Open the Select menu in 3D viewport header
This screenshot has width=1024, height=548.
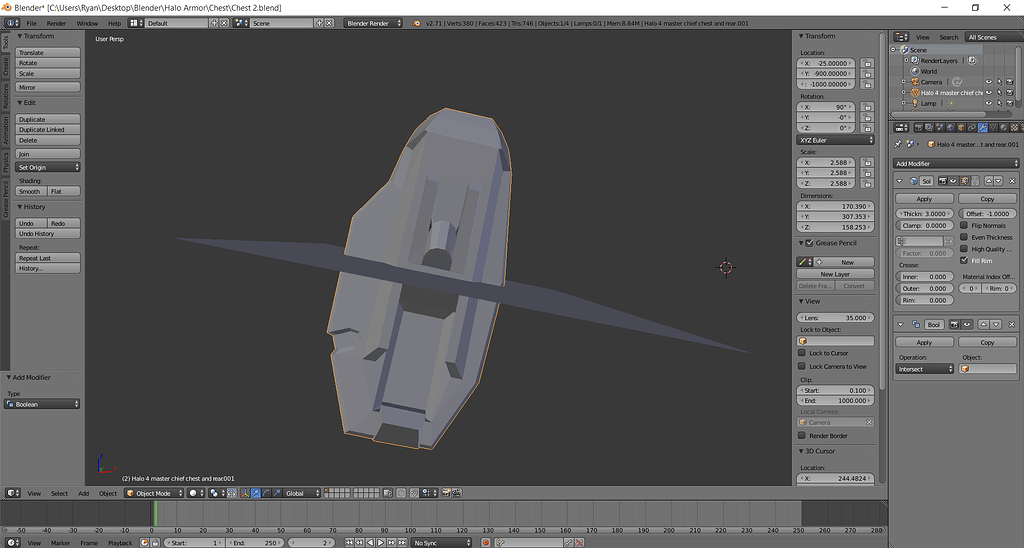[59, 493]
